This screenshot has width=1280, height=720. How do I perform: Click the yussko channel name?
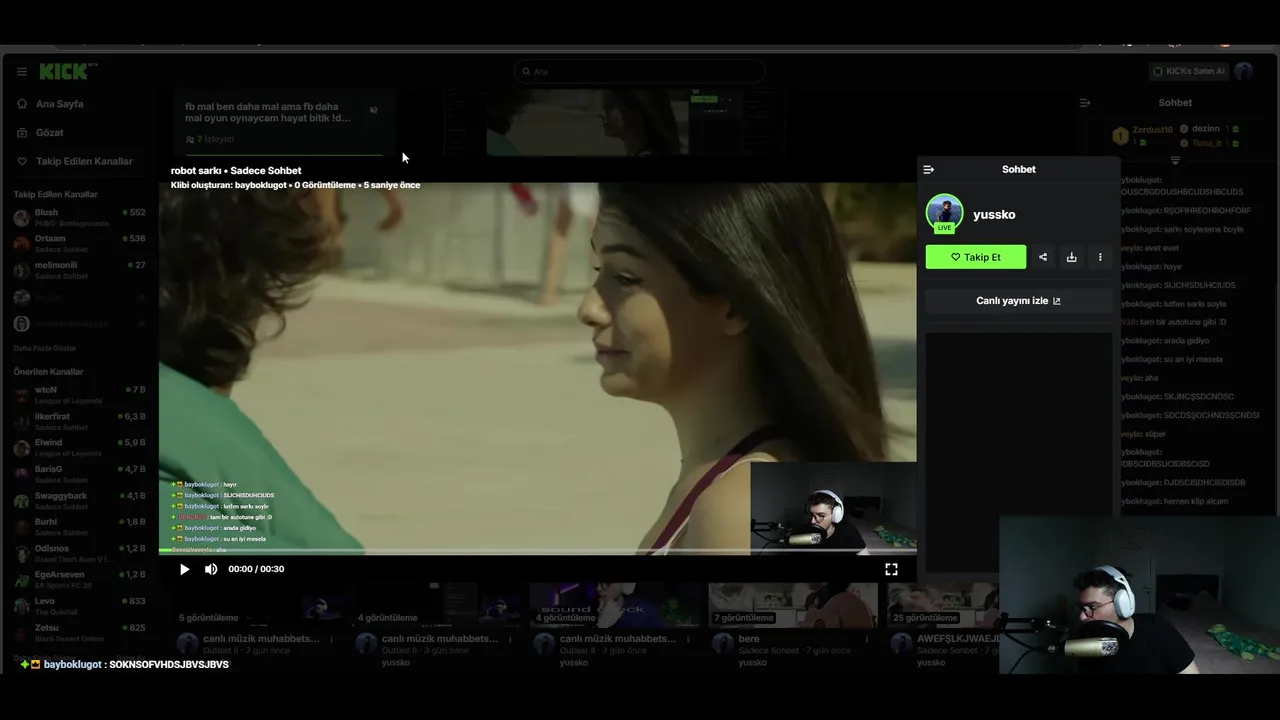pyautogui.click(x=994, y=214)
